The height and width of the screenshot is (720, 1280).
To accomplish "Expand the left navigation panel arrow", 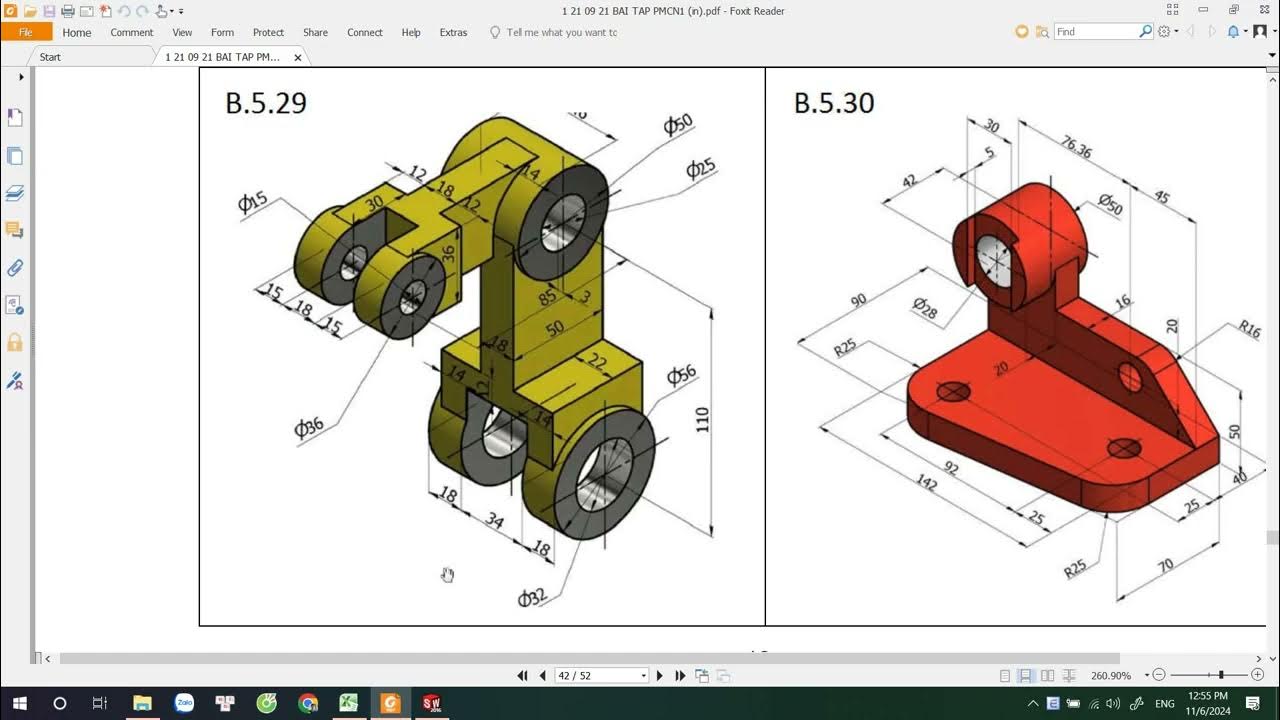I will point(21,77).
